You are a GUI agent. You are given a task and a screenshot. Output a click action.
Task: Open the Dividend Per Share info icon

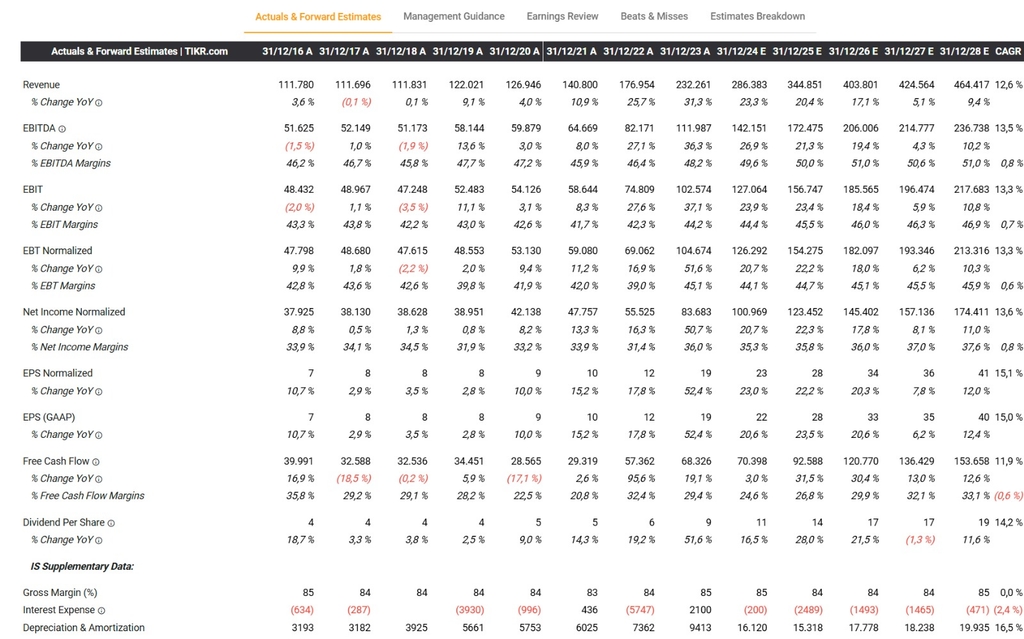point(111,523)
